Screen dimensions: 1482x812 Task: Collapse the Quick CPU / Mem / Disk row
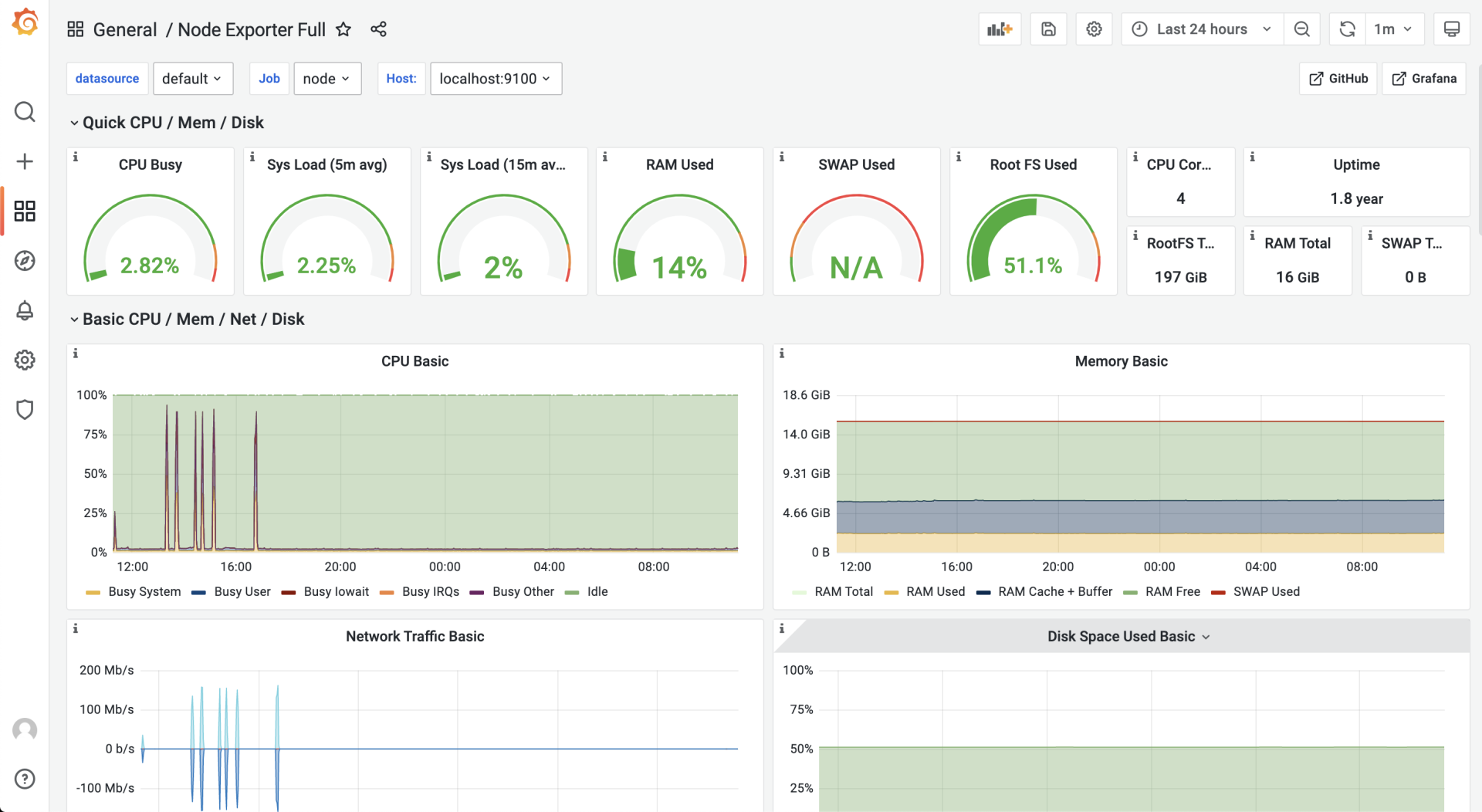click(x=172, y=123)
